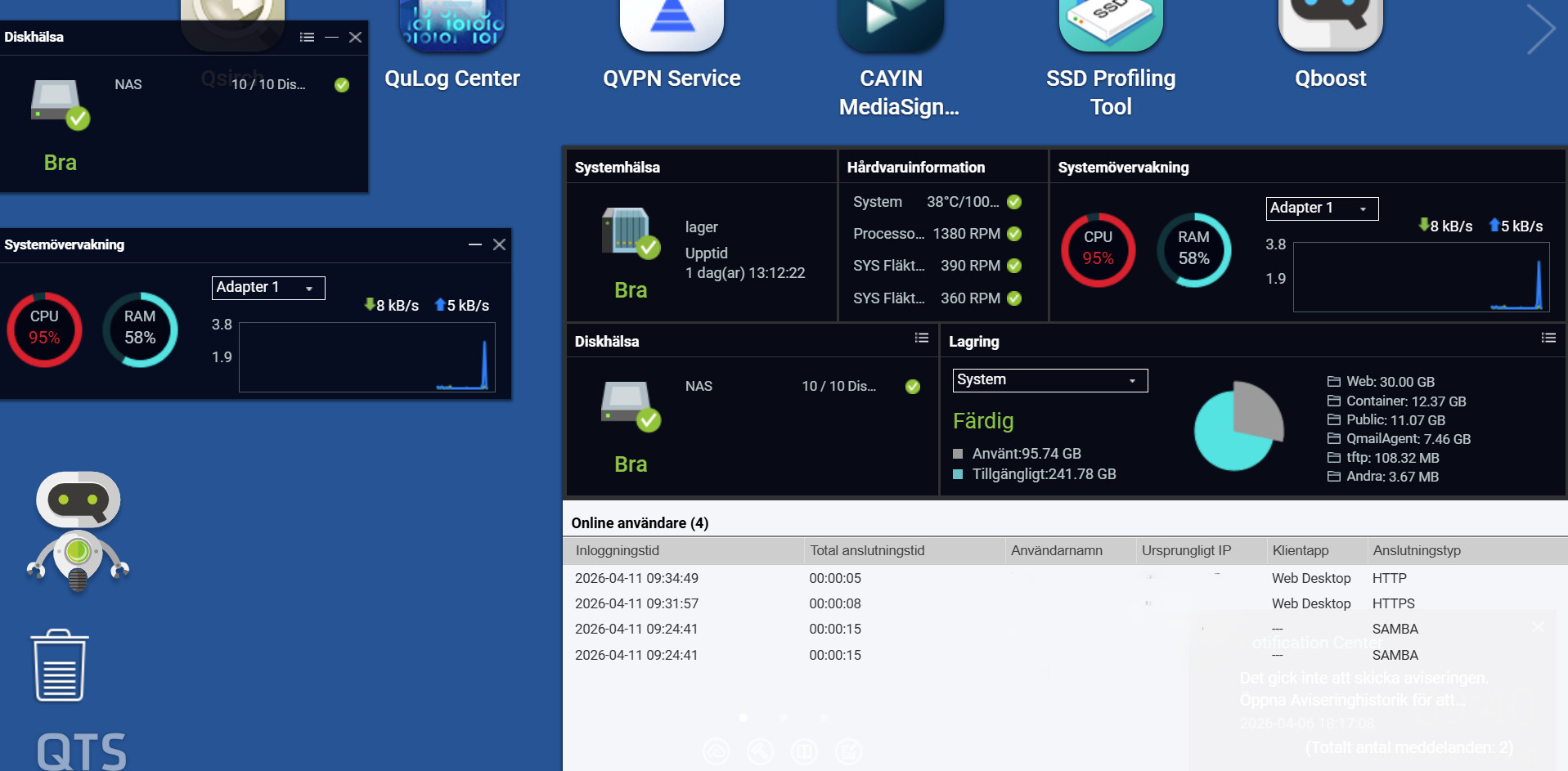Image resolution: width=1568 pixels, height=771 pixels.
Task: Open list view icon in Lagring panel header
Action: (1548, 338)
